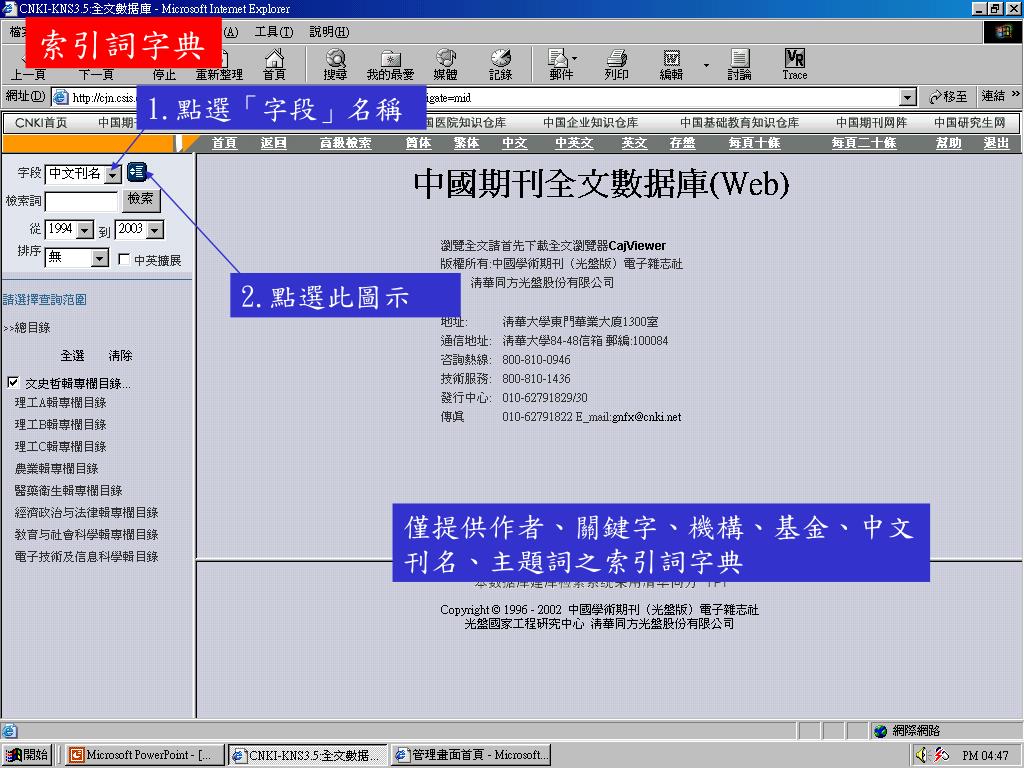This screenshot has width=1024, height=768.
Task: Click the 檢索 search button
Action: tap(141, 199)
